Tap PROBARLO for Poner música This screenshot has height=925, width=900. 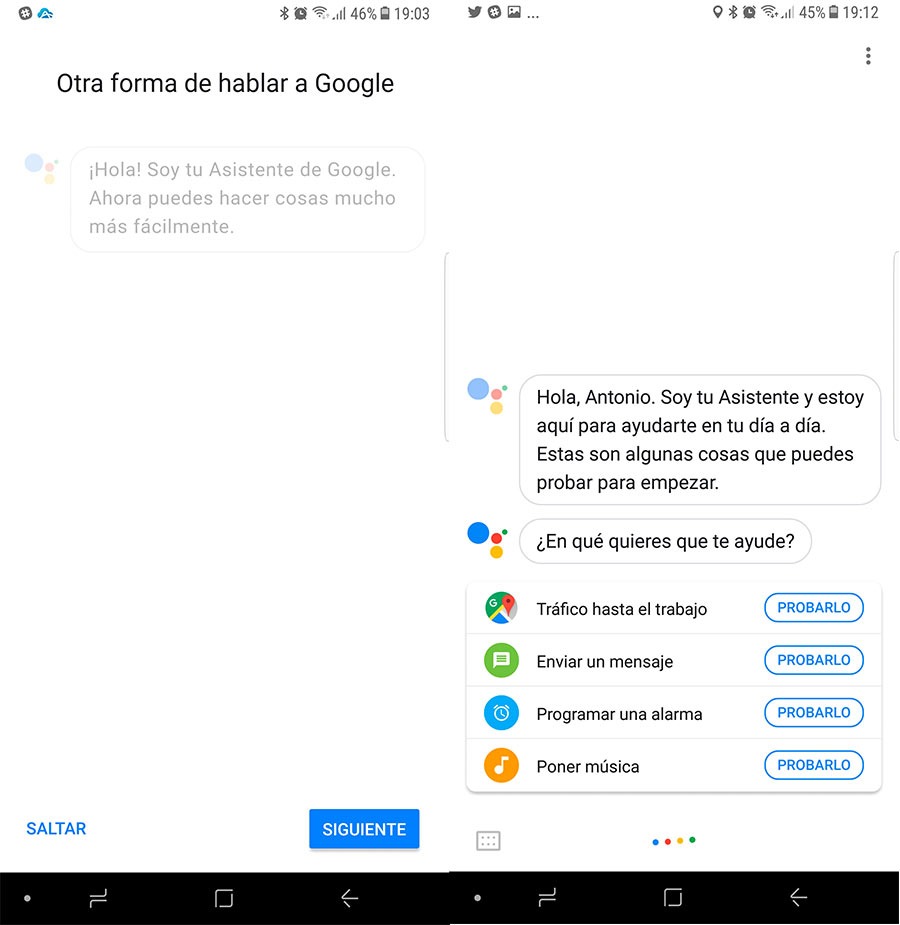coord(813,765)
